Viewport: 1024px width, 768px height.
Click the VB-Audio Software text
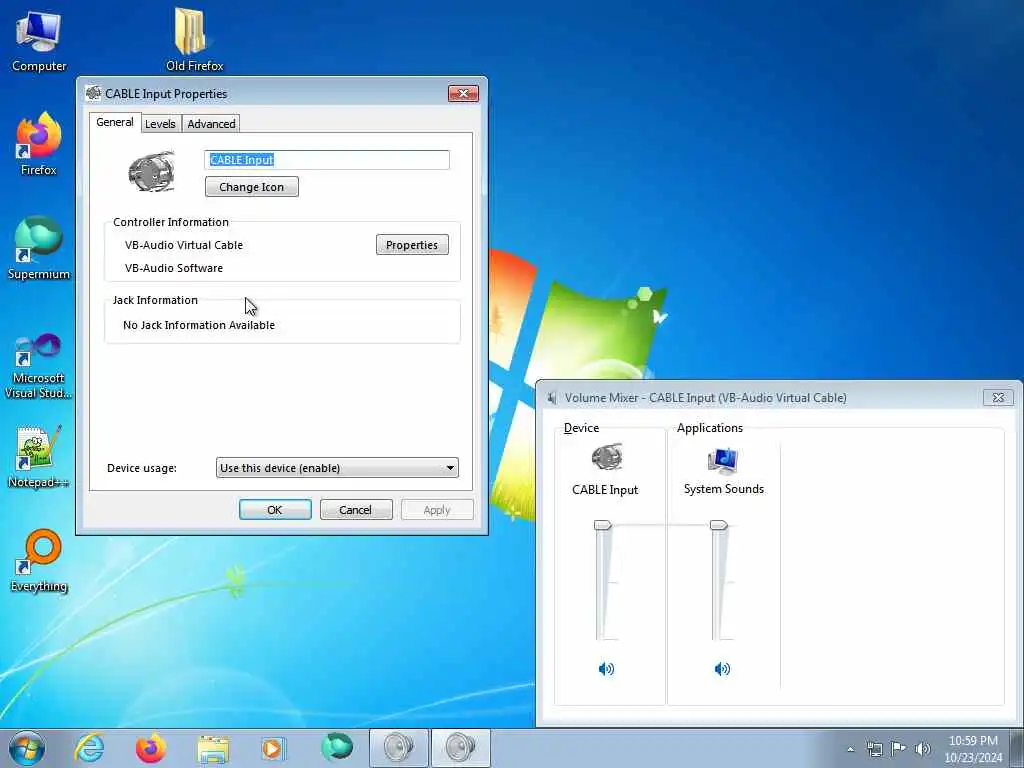click(174, 268)
